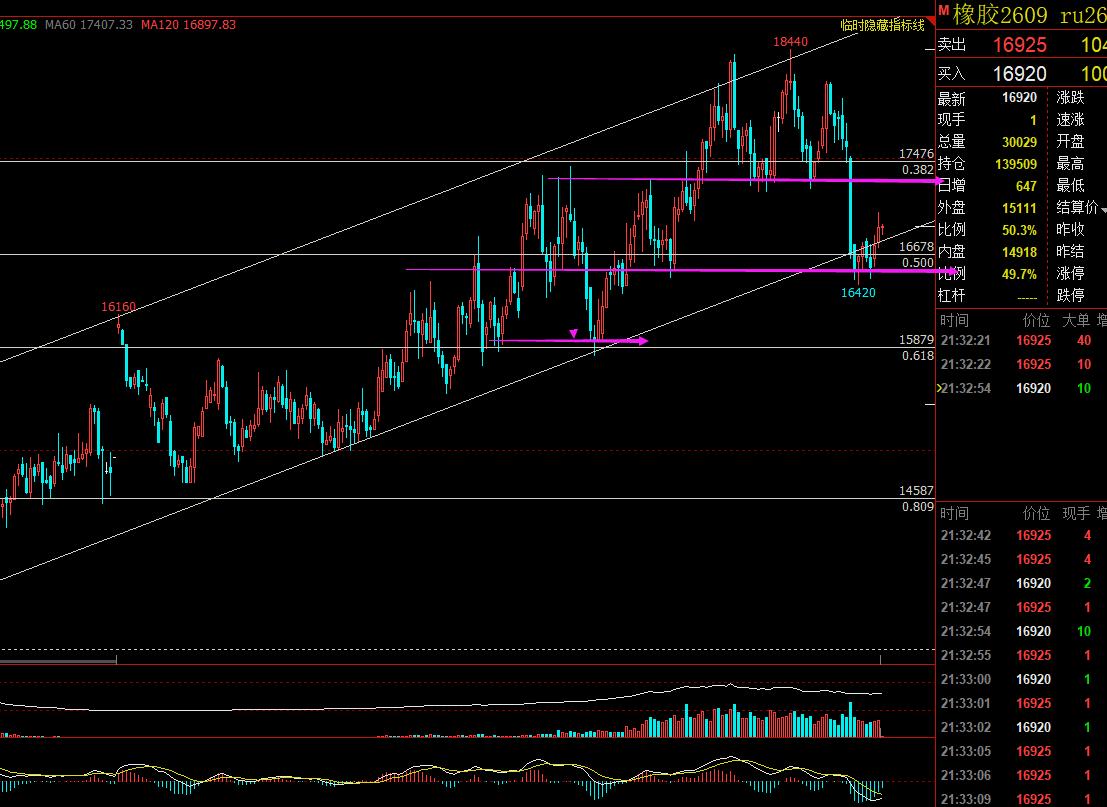This screenshot has width=1107, height=807.
Task: Click the 涨跌 label
Action: click(x=1070, y=97)
